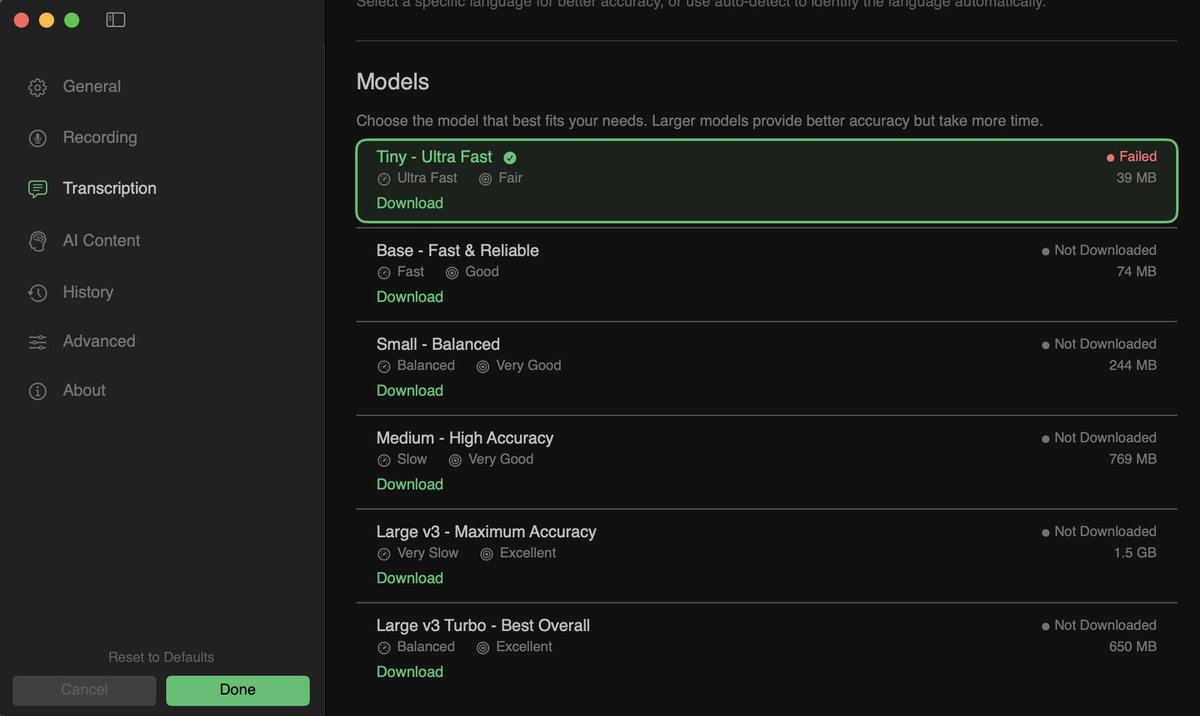Download the Medium - High Accuracy model

(x=410, y=485)
